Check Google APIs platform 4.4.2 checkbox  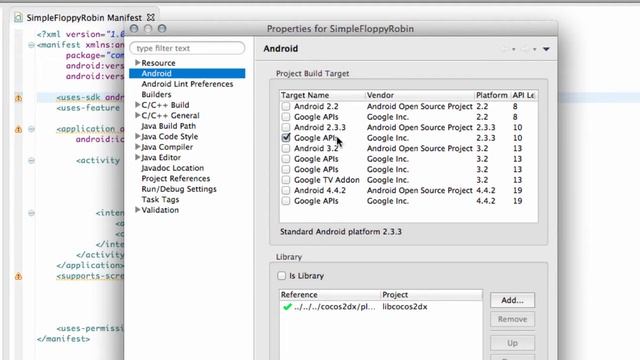[x=286, y=201]
